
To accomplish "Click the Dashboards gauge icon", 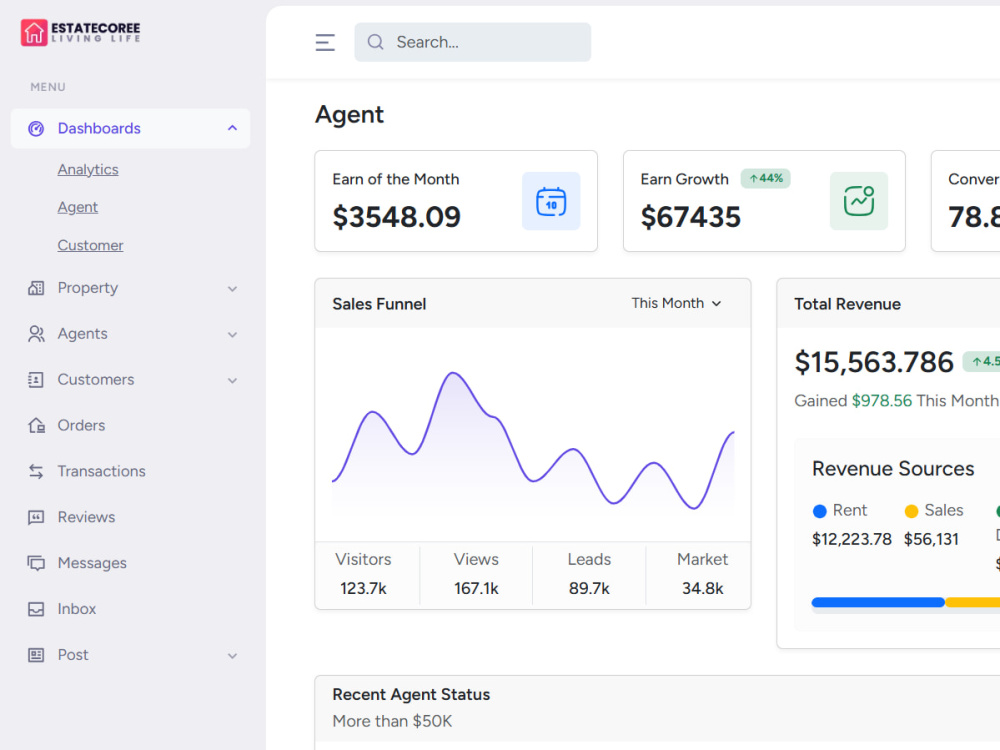I will (36, 129).
